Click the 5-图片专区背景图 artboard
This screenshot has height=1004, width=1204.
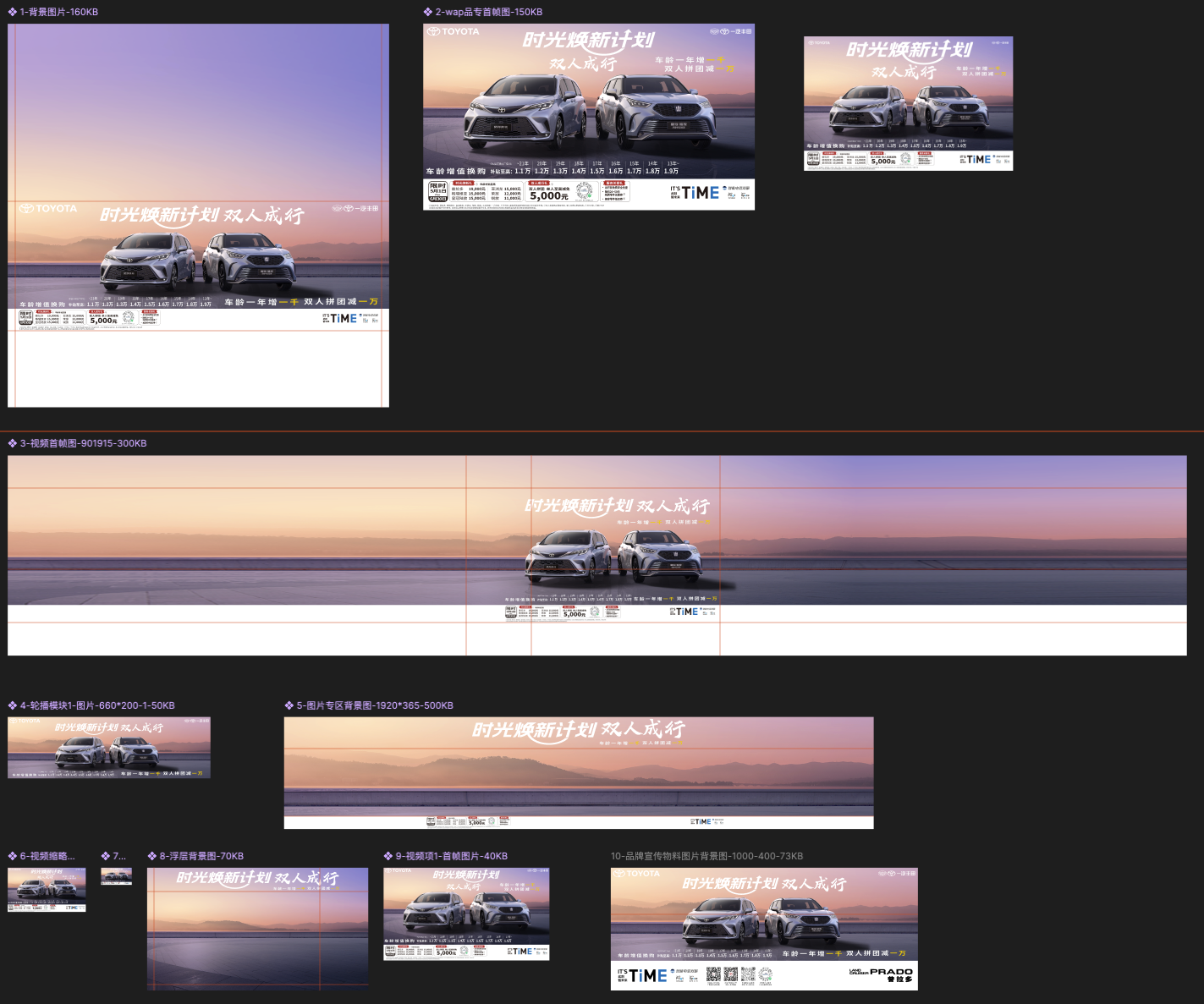click(579, 773)
